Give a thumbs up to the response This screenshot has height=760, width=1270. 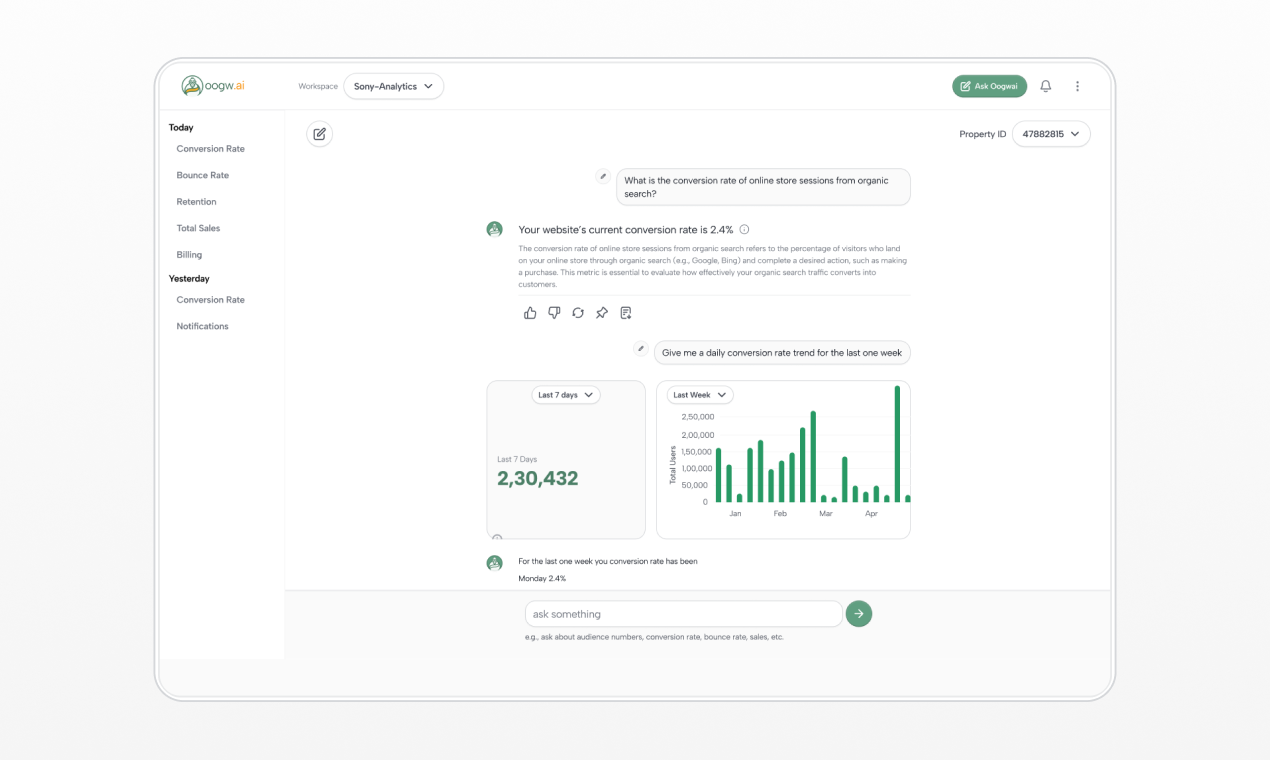click(530, 312)
